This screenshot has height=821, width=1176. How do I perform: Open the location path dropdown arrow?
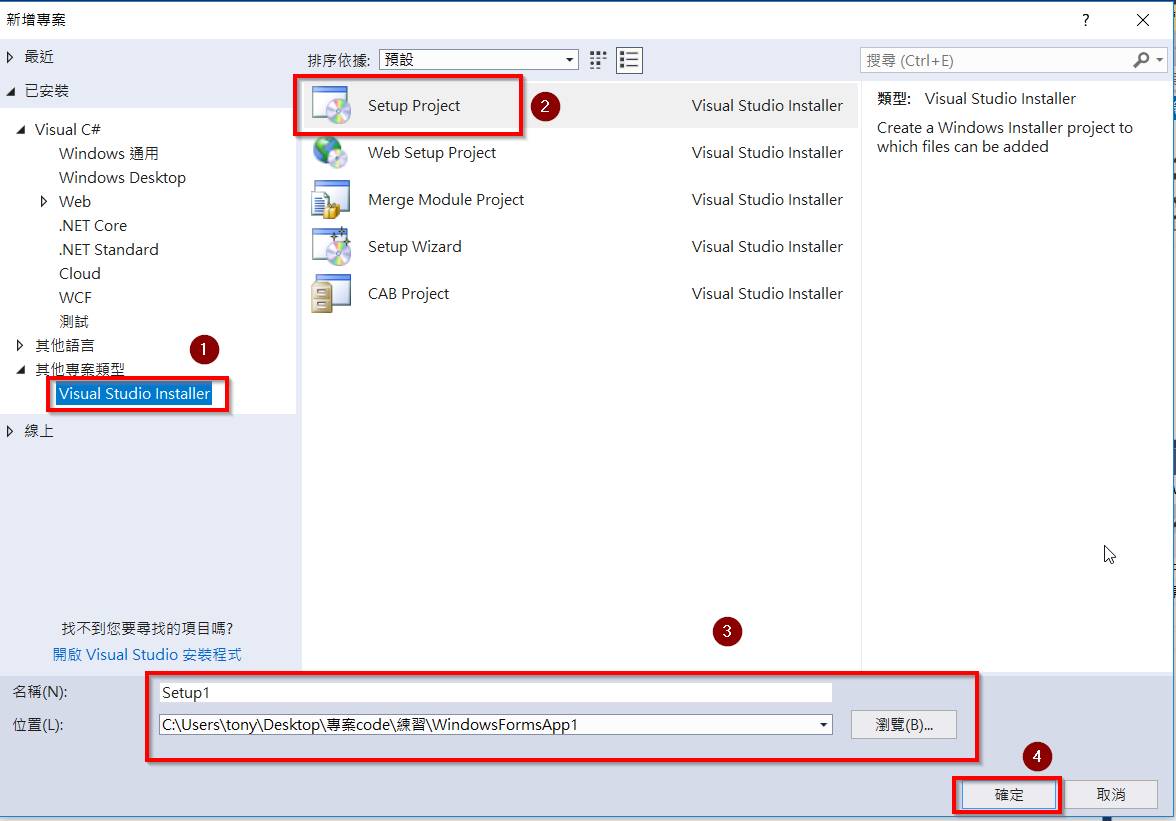tap(824, 725)
